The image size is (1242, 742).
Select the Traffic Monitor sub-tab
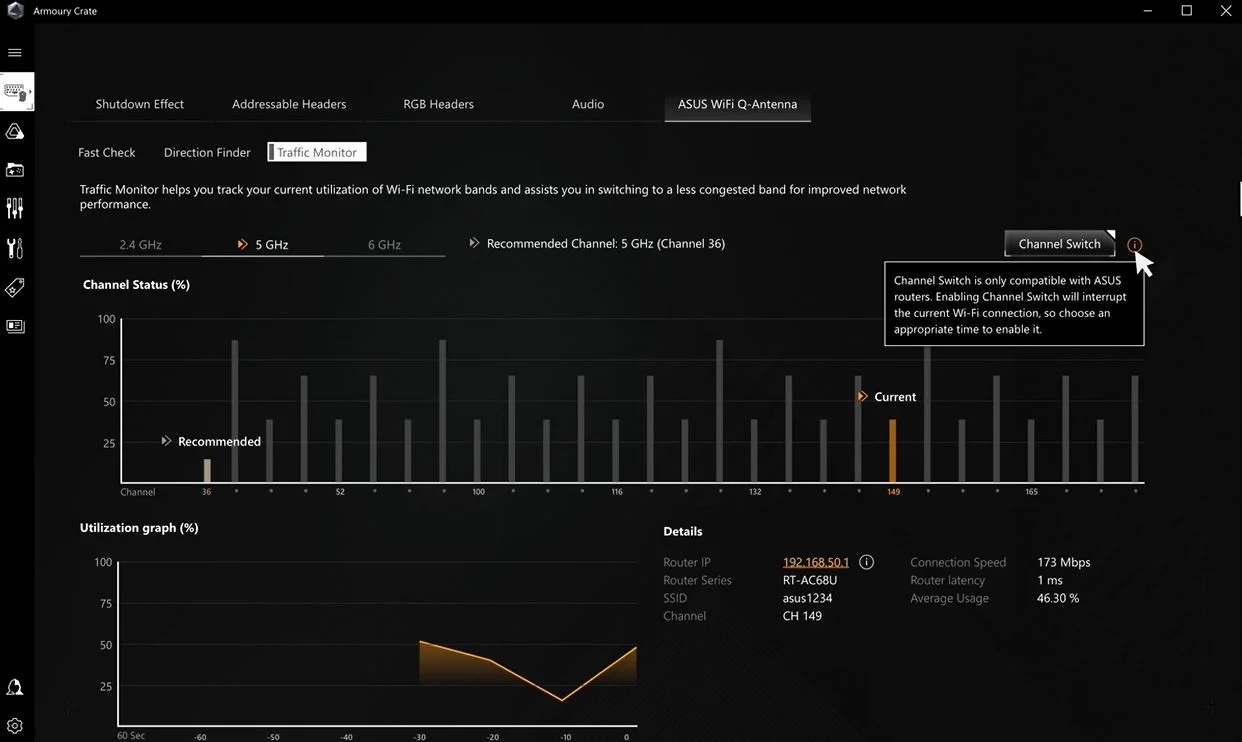[x=317, y=152]
